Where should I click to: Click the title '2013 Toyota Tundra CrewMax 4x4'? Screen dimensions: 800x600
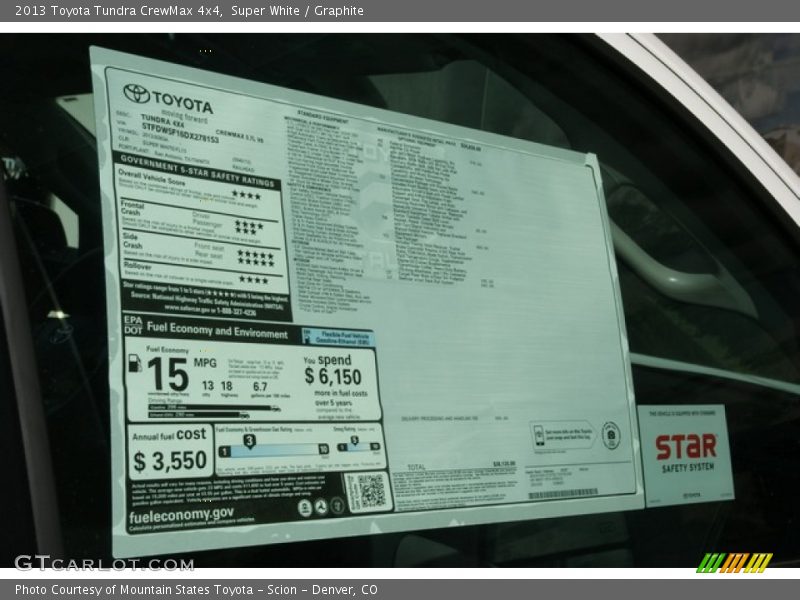pyautogui.click(x=118, y=11)
